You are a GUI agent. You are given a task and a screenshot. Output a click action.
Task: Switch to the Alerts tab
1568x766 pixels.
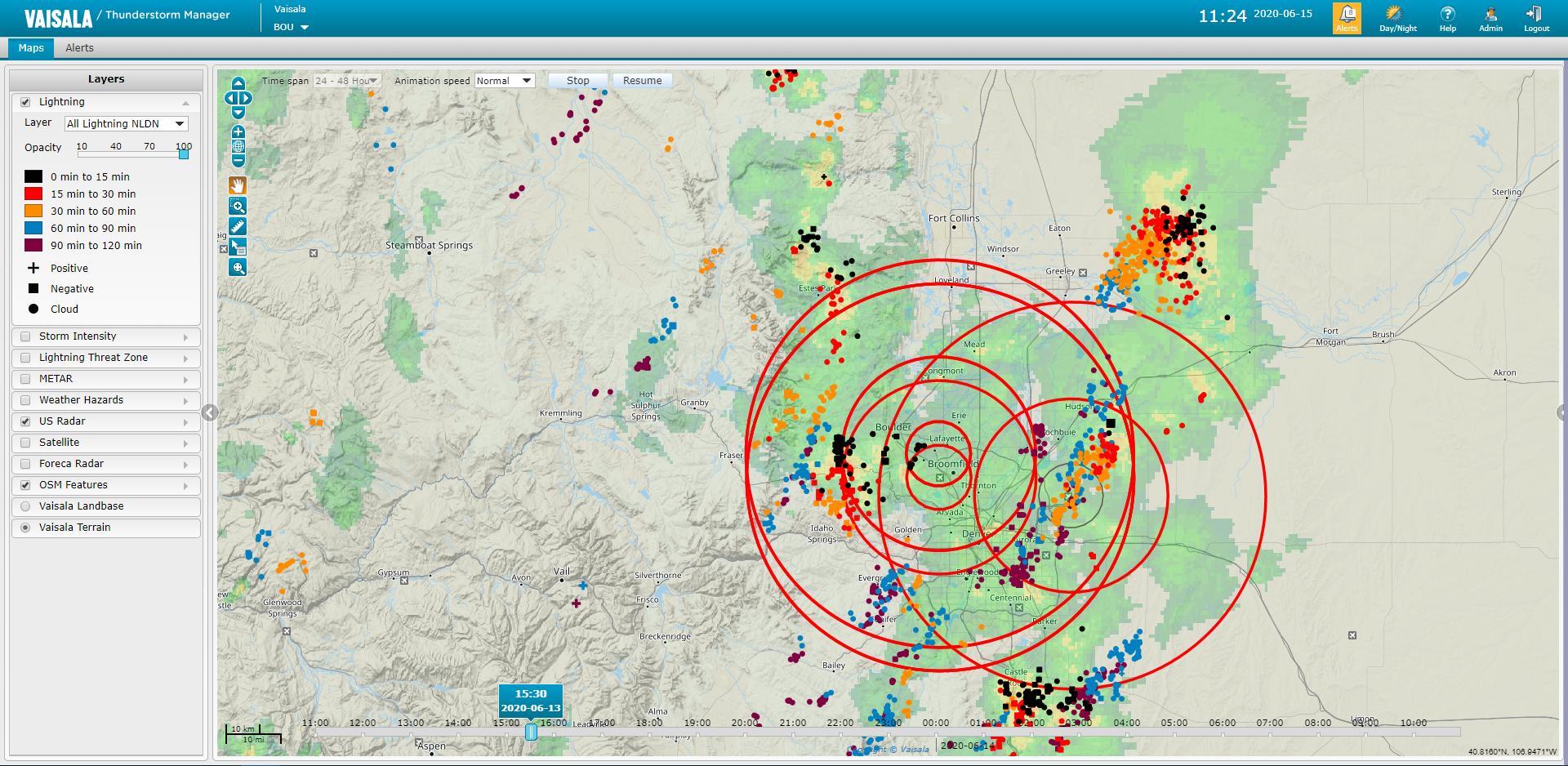79,48
